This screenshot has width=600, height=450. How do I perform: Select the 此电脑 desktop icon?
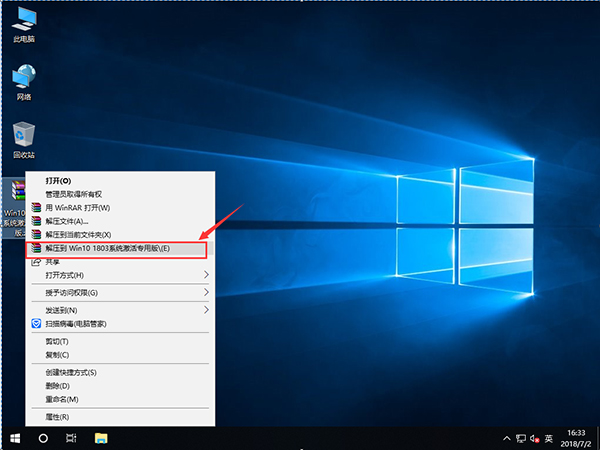(x=24, y=25)
